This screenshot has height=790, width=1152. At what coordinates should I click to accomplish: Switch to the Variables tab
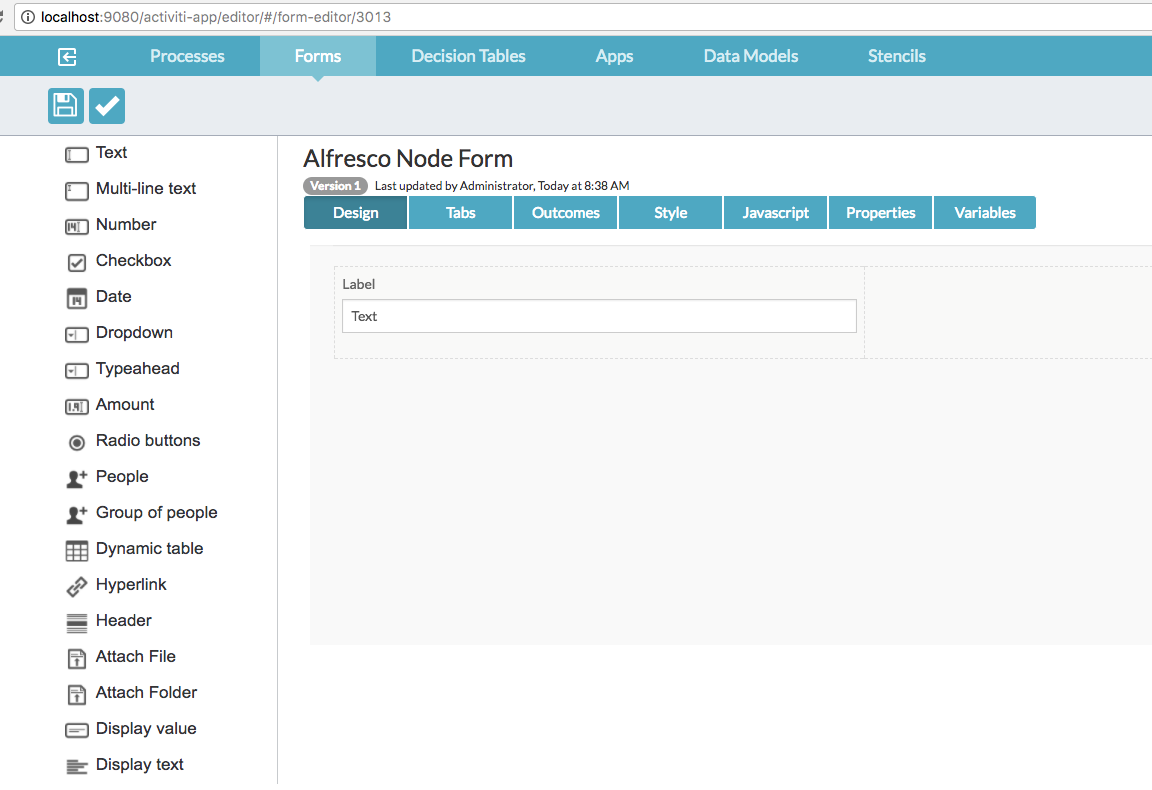coord(985,212)
